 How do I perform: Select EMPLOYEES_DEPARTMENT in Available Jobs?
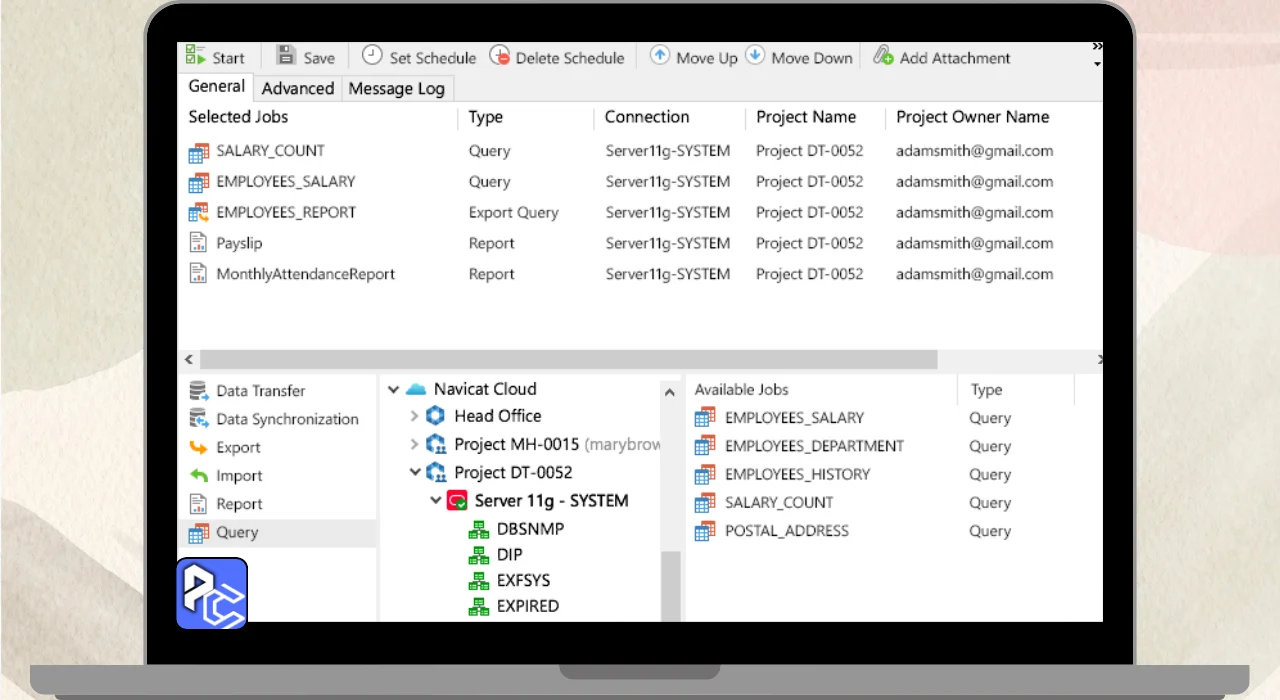(x=813, y=446)
